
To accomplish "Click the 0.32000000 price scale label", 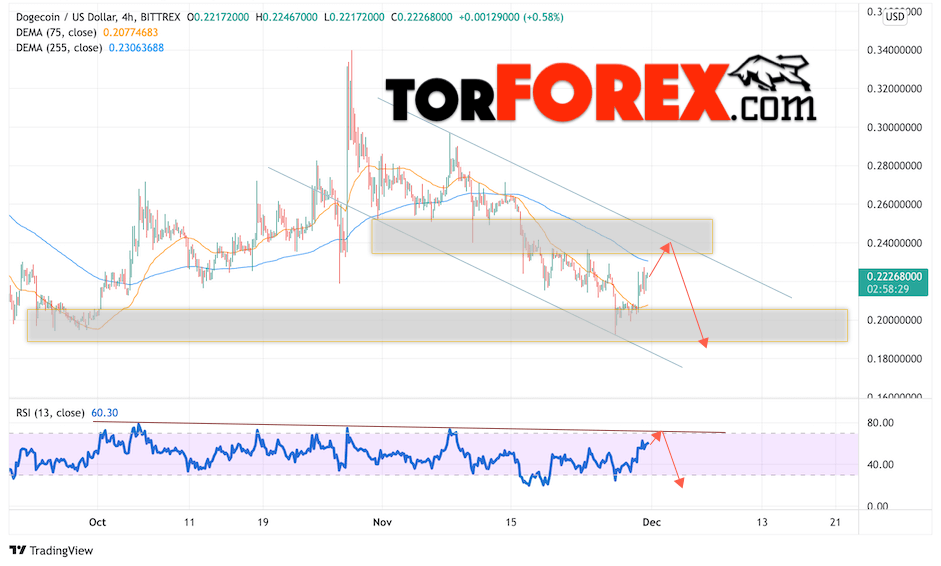I will [894, 89].
